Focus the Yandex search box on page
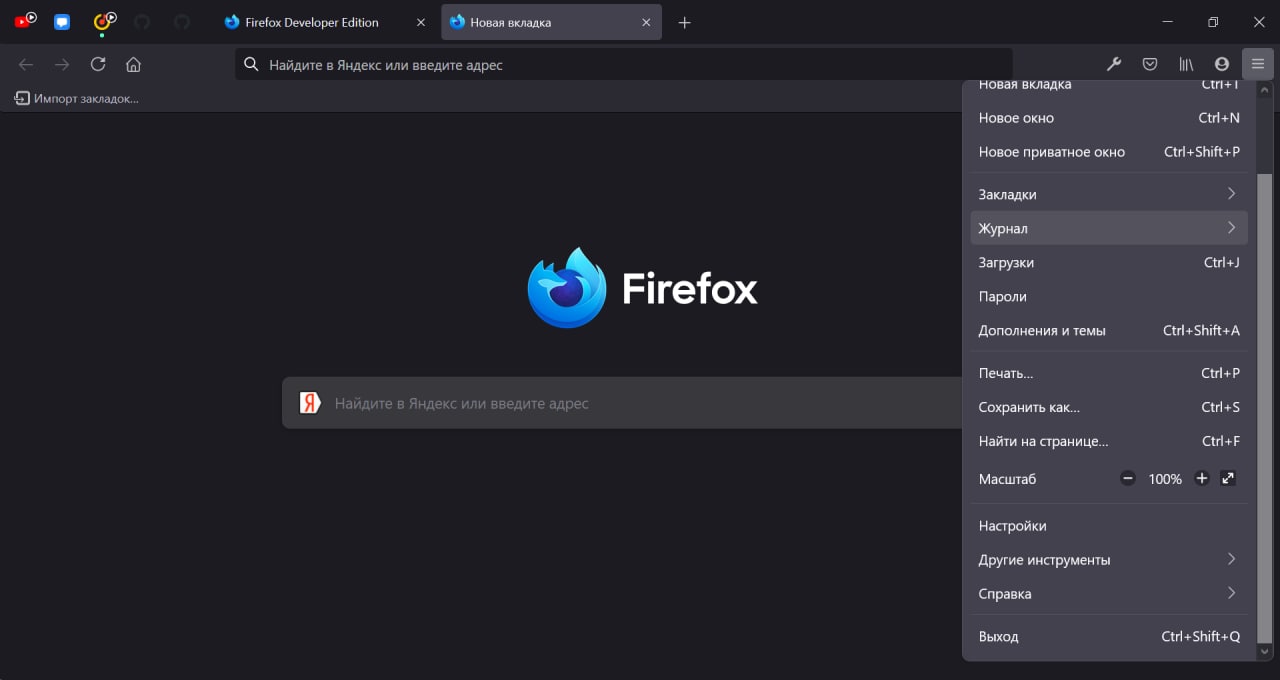Screen dimensions: 1280x680 [622, 403]
